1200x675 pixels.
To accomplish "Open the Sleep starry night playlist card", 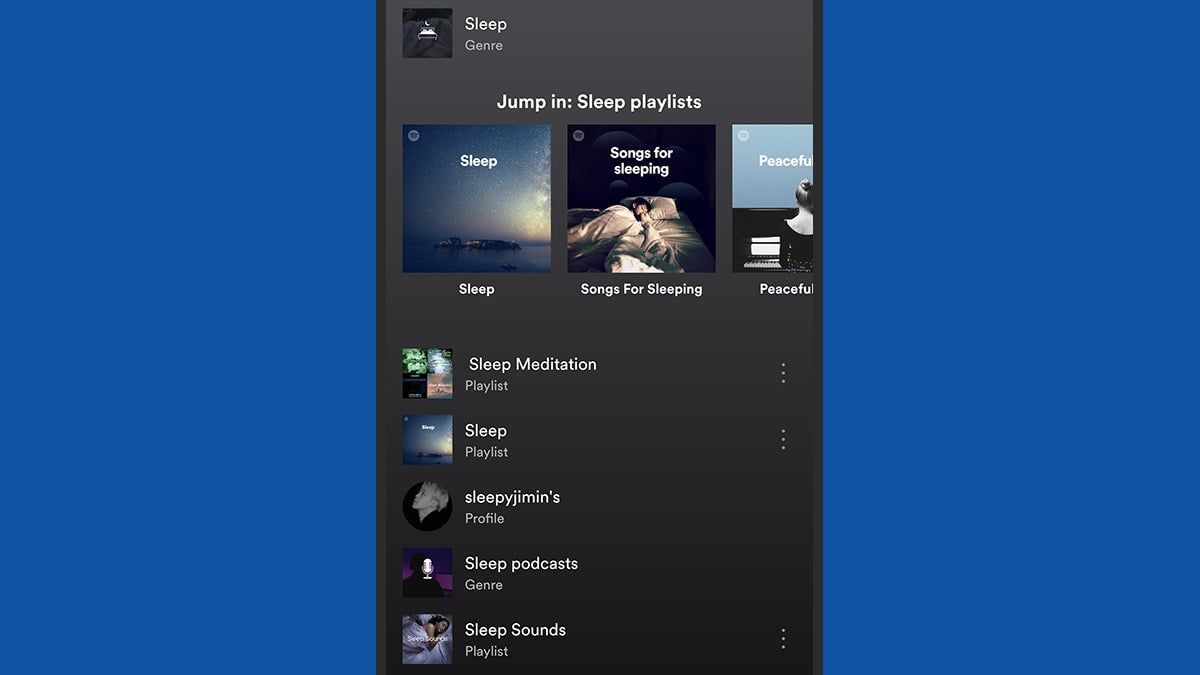I will tap(476, 198).
